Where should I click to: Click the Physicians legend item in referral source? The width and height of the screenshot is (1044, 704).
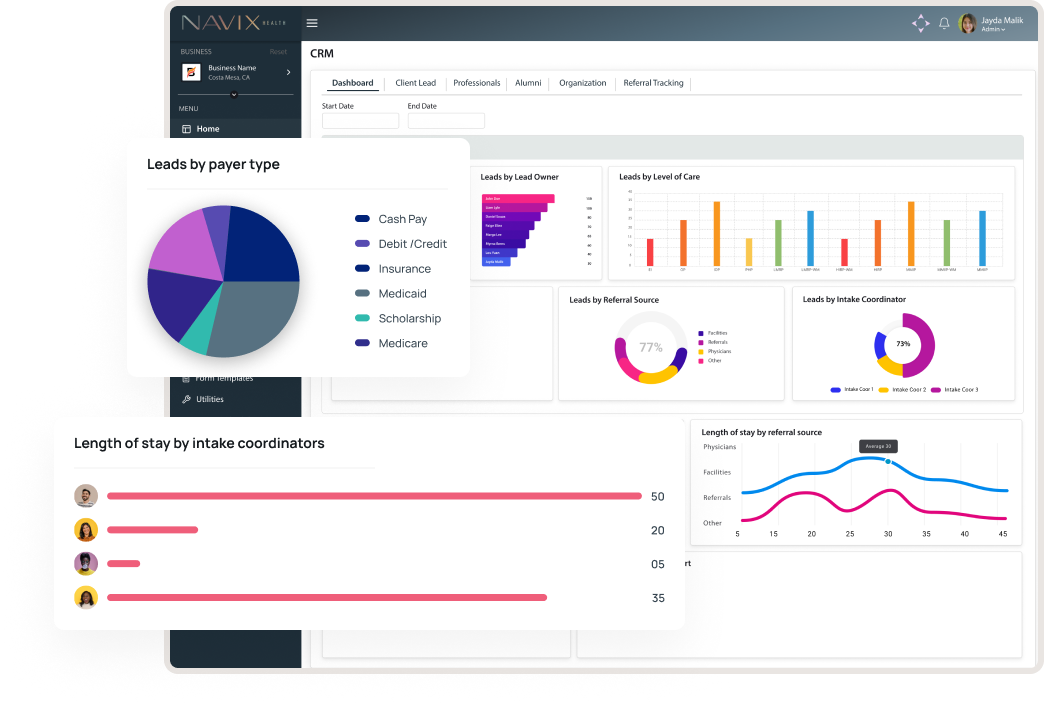[x=714, y=352]
